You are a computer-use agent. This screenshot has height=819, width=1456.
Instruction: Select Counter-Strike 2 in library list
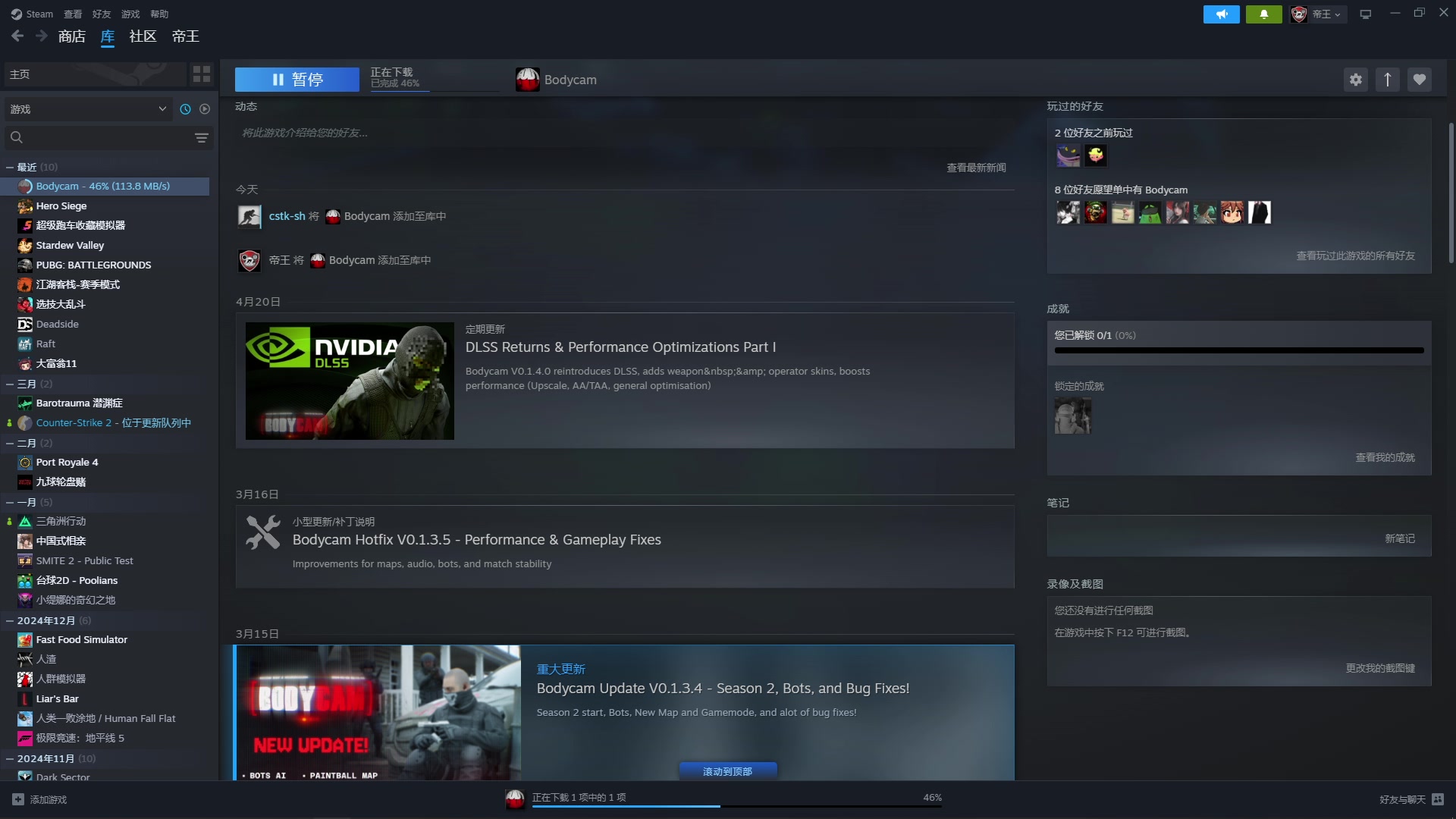(x=106, y=422)
